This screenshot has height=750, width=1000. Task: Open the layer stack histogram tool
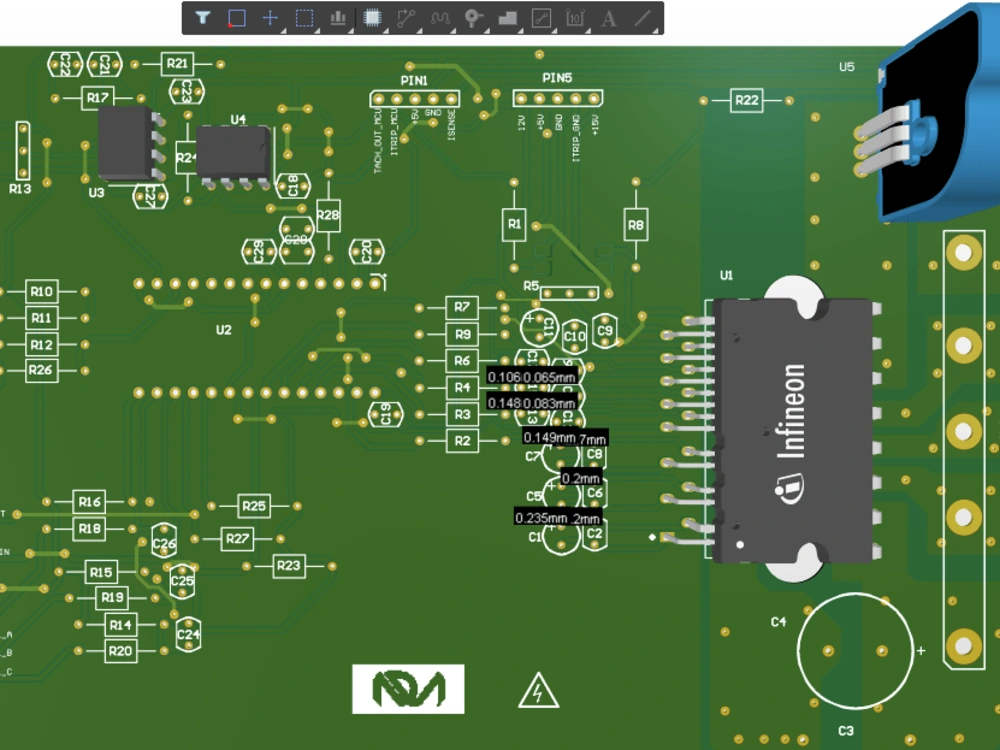pos(338,16)
